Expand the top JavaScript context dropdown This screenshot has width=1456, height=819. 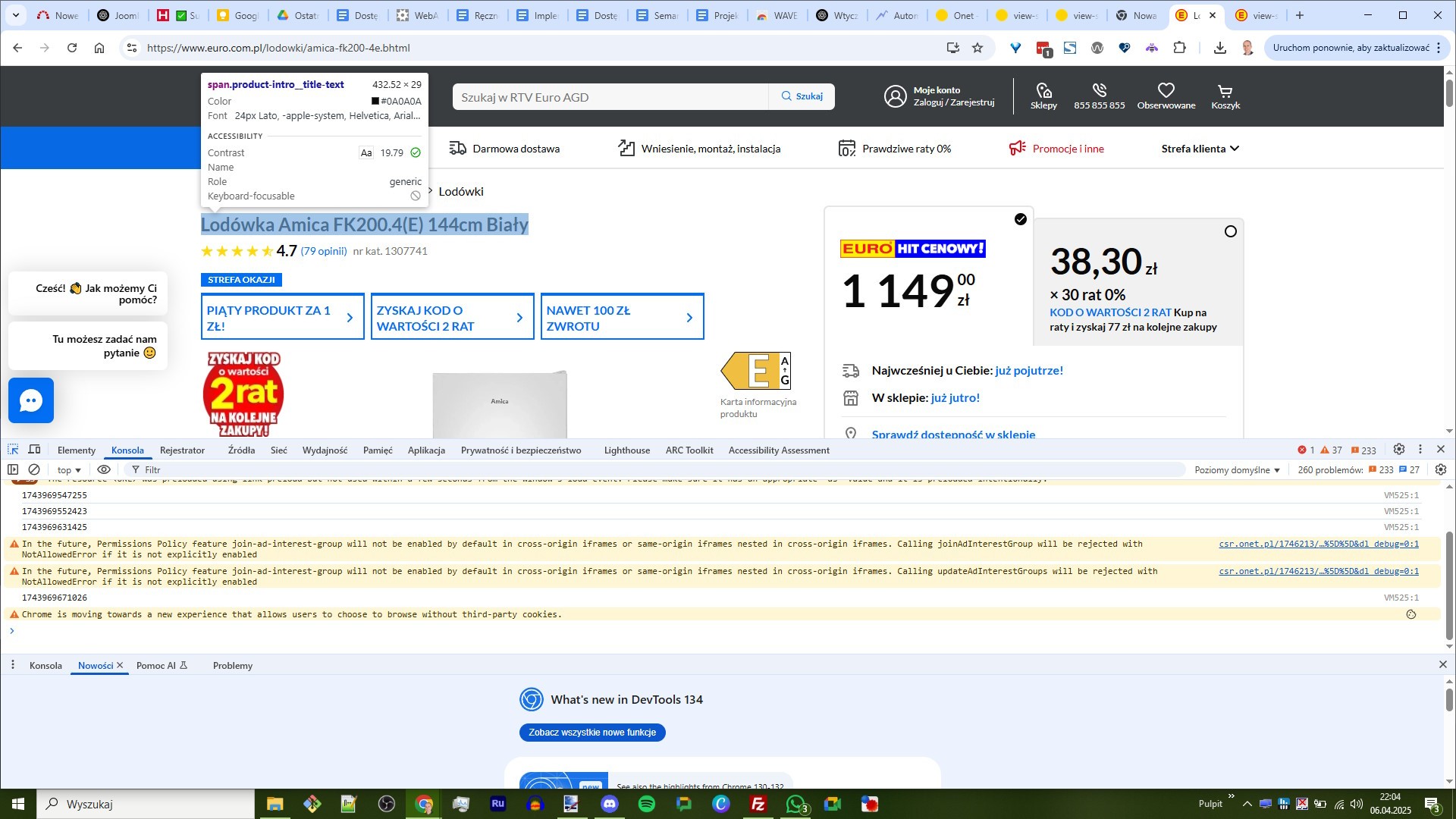[x=69, y=470]
